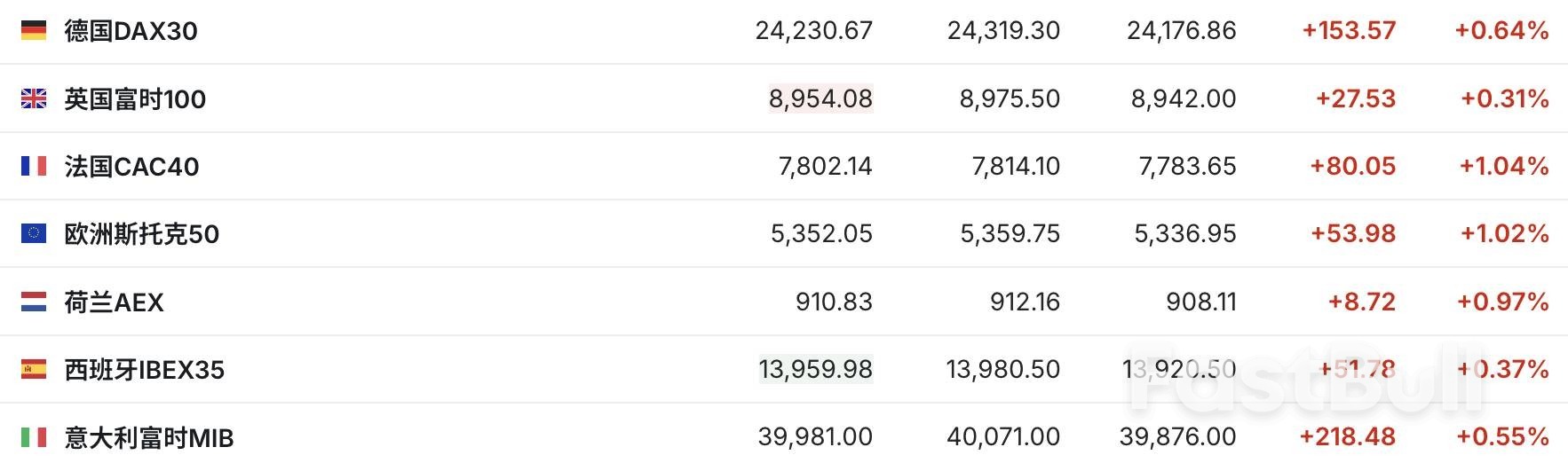Open the 法国CAC40 index
Viewport: 1568px width, 463px height.
(131, 166)
